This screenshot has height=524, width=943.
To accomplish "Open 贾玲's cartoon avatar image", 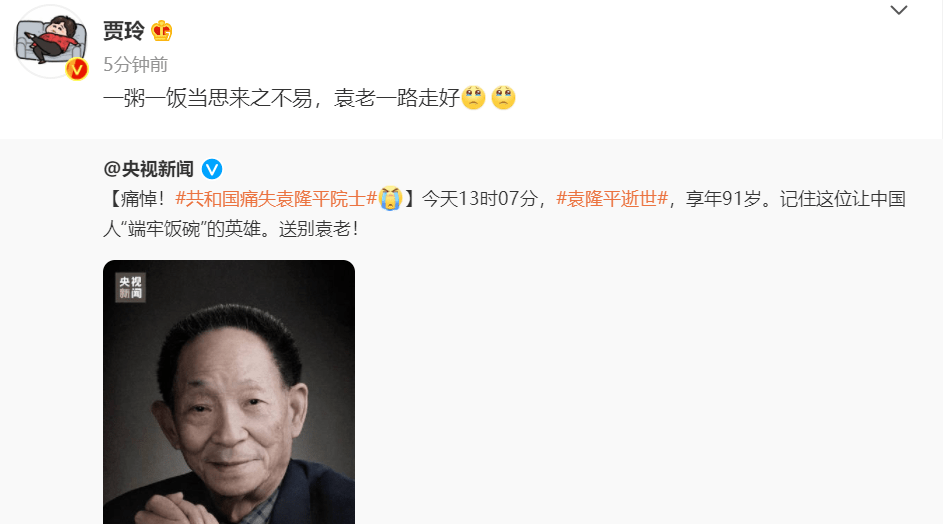I will (x=51, y=40).
